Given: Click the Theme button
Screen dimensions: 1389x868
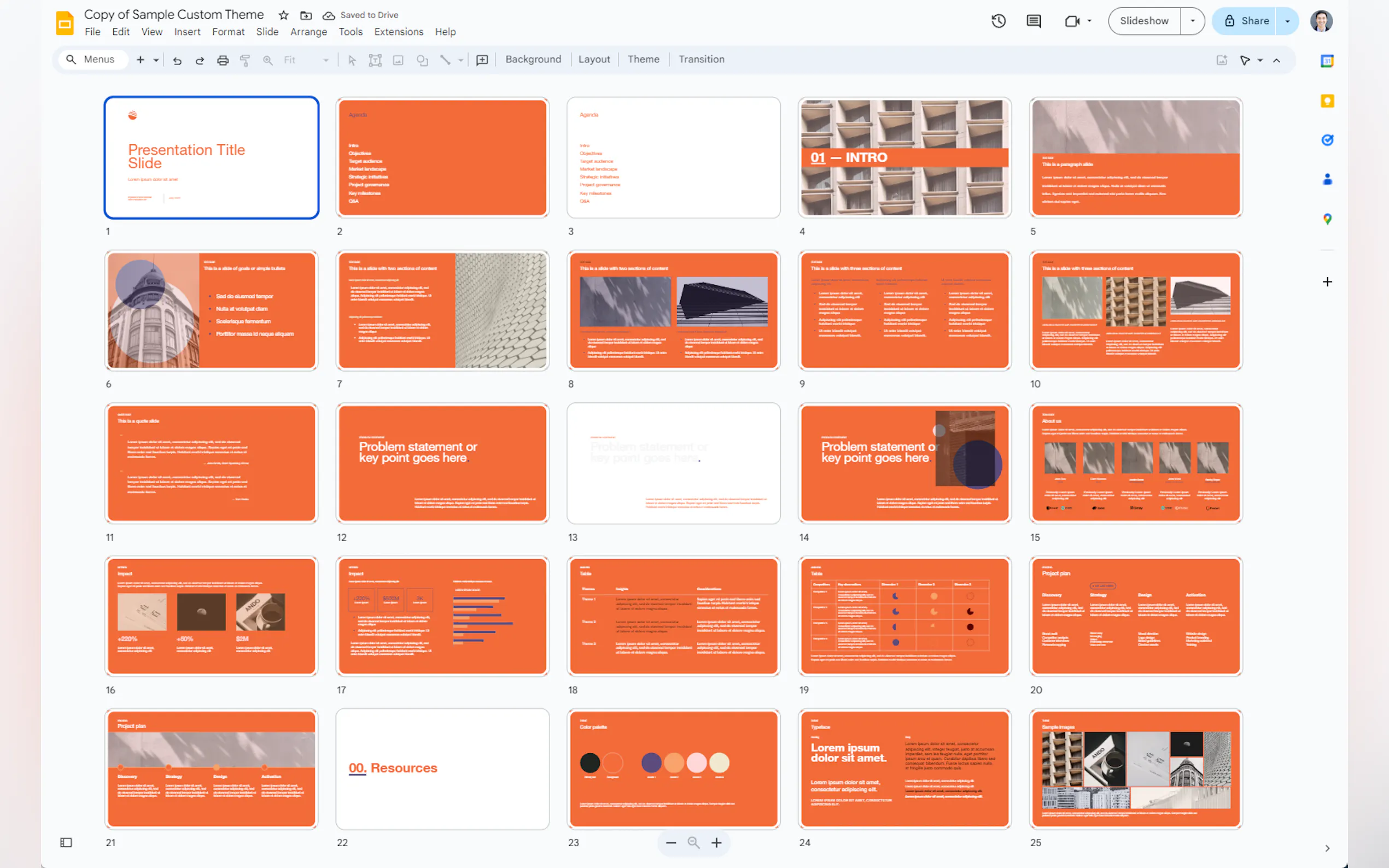Looking at the screenshot, I should tap(643, 59).
